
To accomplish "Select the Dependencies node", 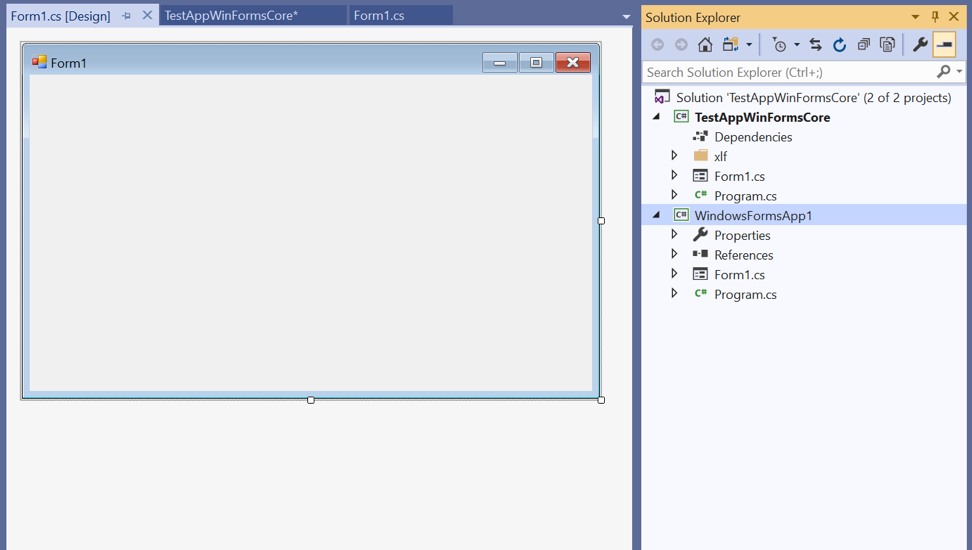I will 753,137.
